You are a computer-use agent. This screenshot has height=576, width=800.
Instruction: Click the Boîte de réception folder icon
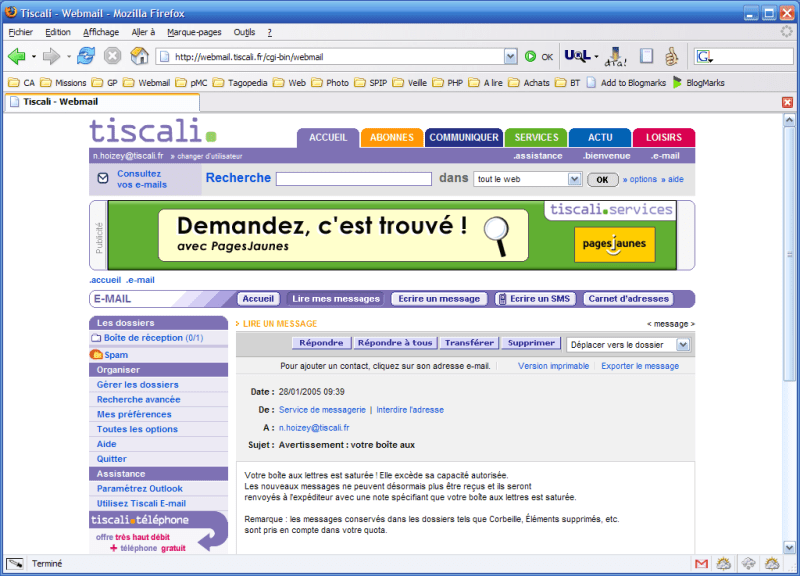point(96,338)
